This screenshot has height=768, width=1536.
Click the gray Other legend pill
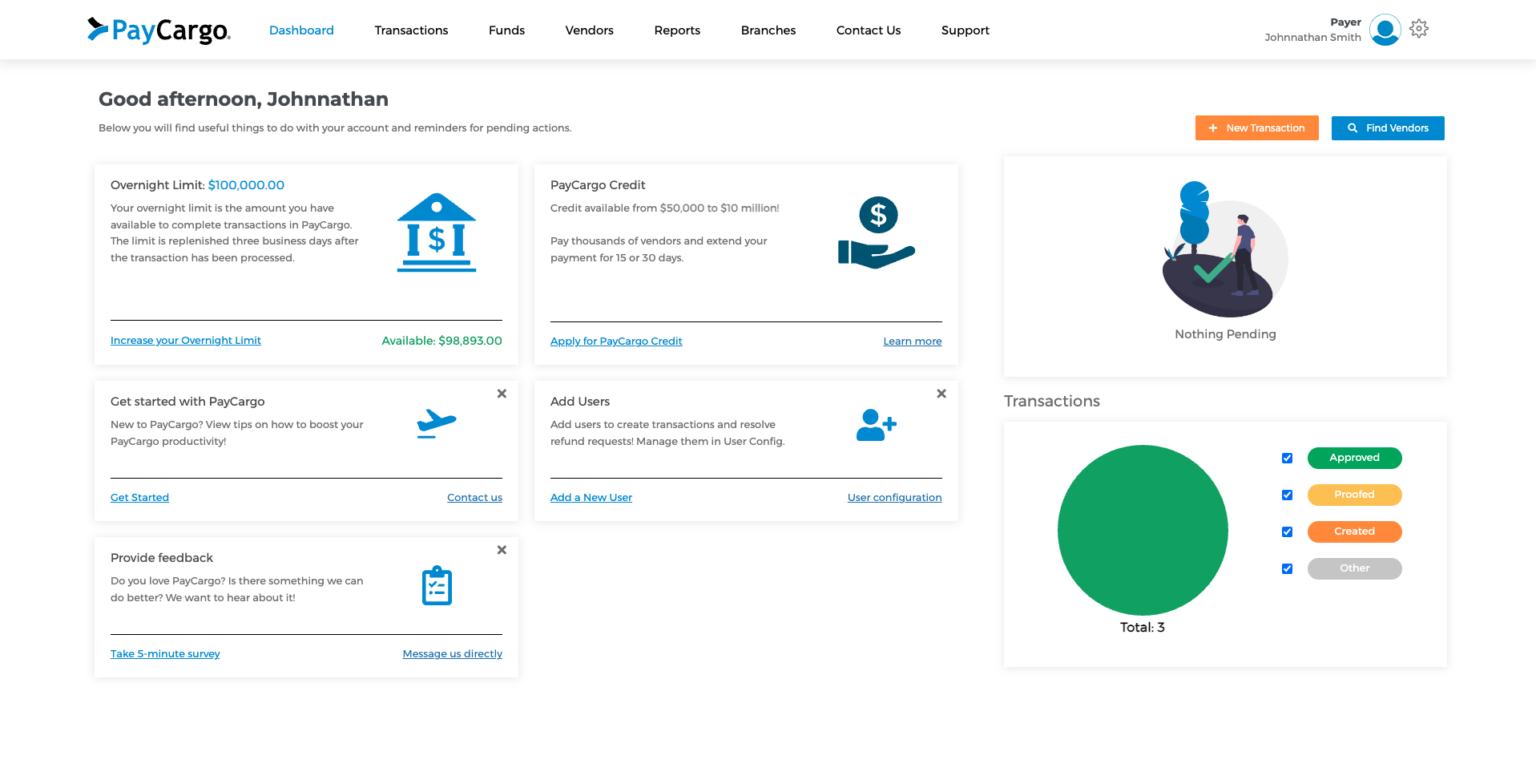pyautogui.click(x=1355, y=568)
